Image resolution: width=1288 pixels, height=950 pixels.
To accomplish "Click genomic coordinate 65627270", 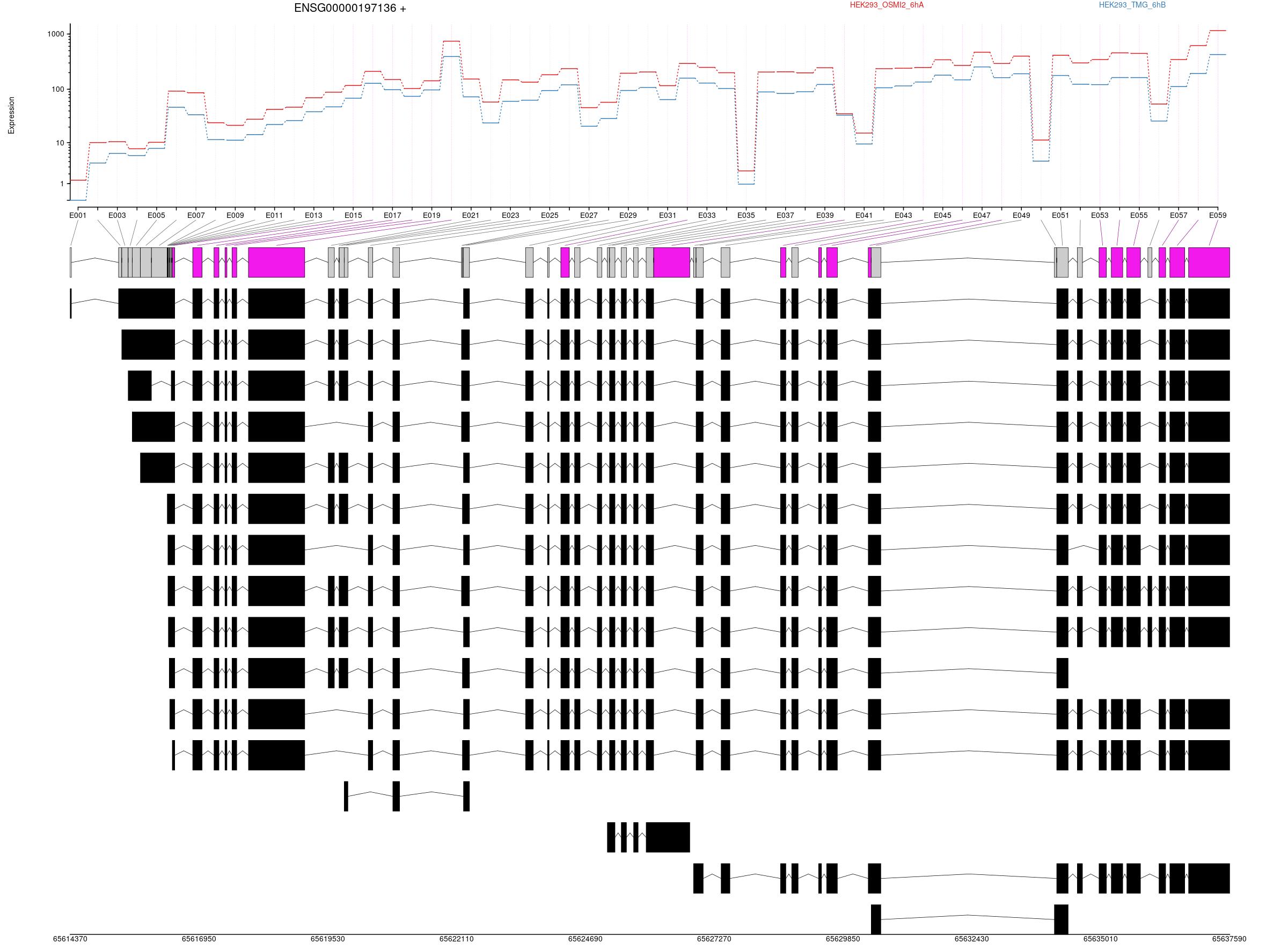I will pos(714,939).
